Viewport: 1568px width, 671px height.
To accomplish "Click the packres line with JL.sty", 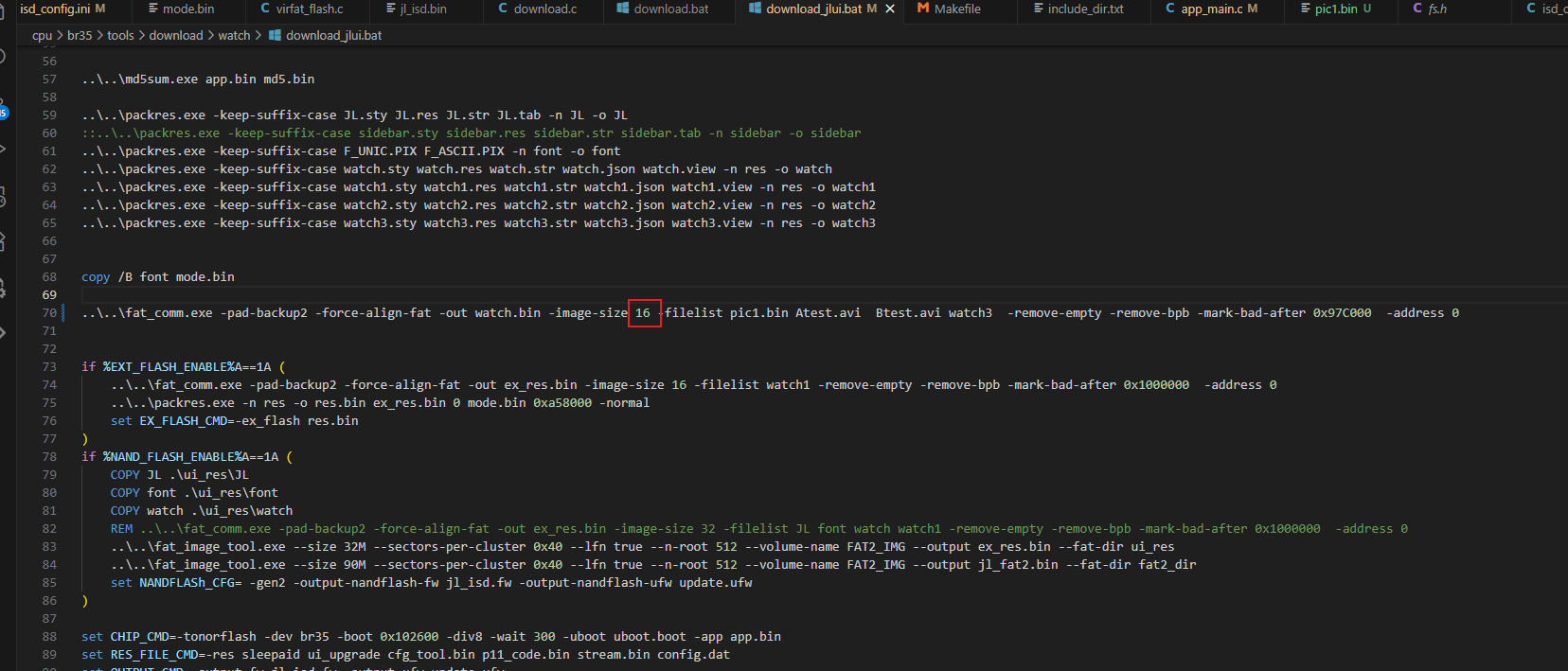I will click(x=355, y=115).
